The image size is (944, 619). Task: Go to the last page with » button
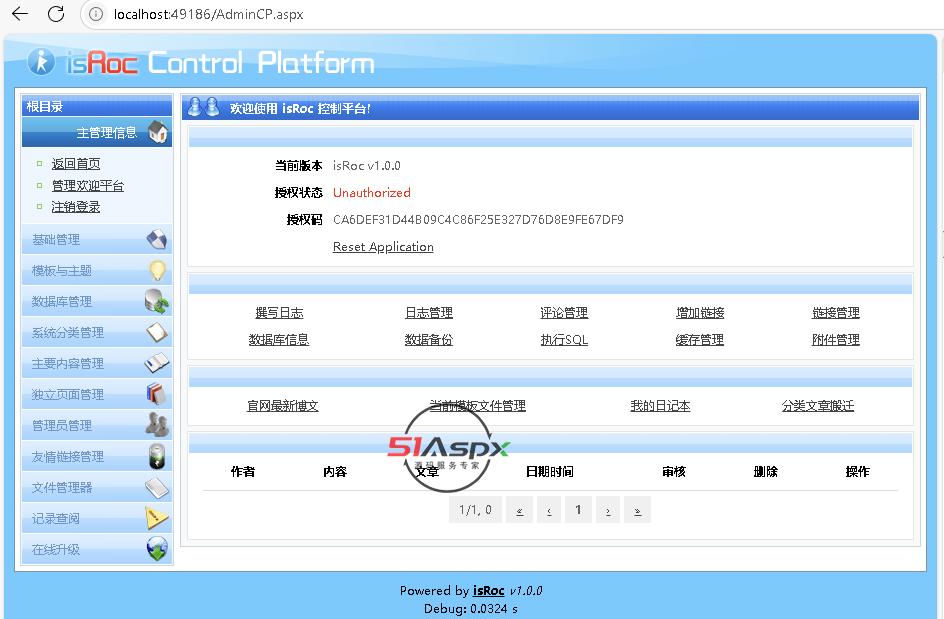click(638, 510)
